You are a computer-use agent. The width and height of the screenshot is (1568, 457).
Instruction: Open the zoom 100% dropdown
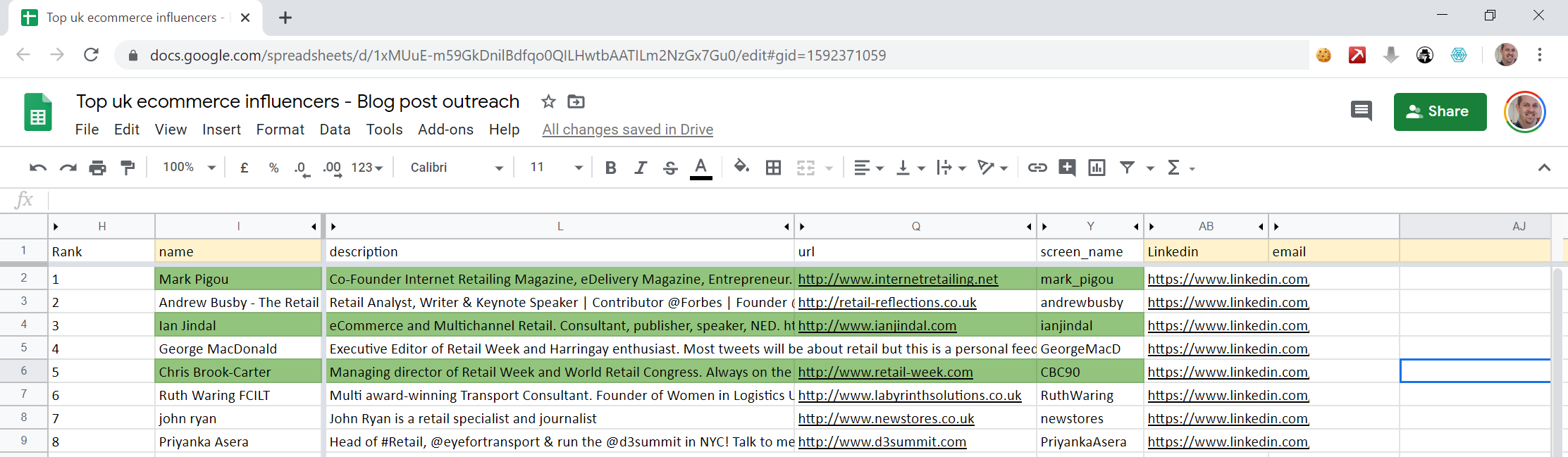tap(189, 168)
